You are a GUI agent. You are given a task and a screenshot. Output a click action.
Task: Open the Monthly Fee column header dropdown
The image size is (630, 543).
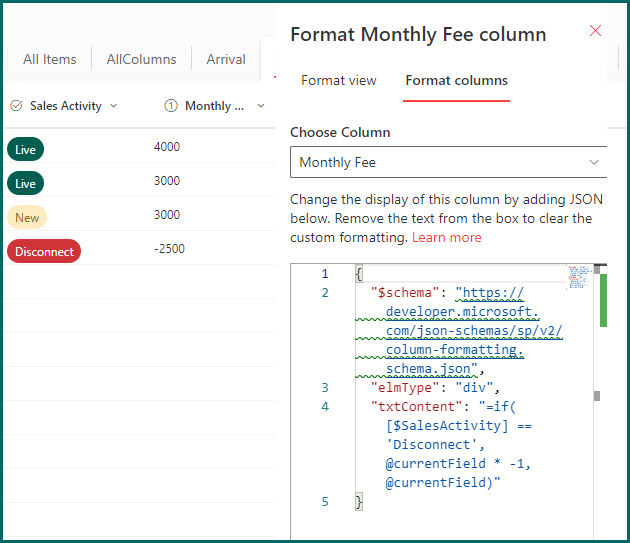tap(261, 106)
